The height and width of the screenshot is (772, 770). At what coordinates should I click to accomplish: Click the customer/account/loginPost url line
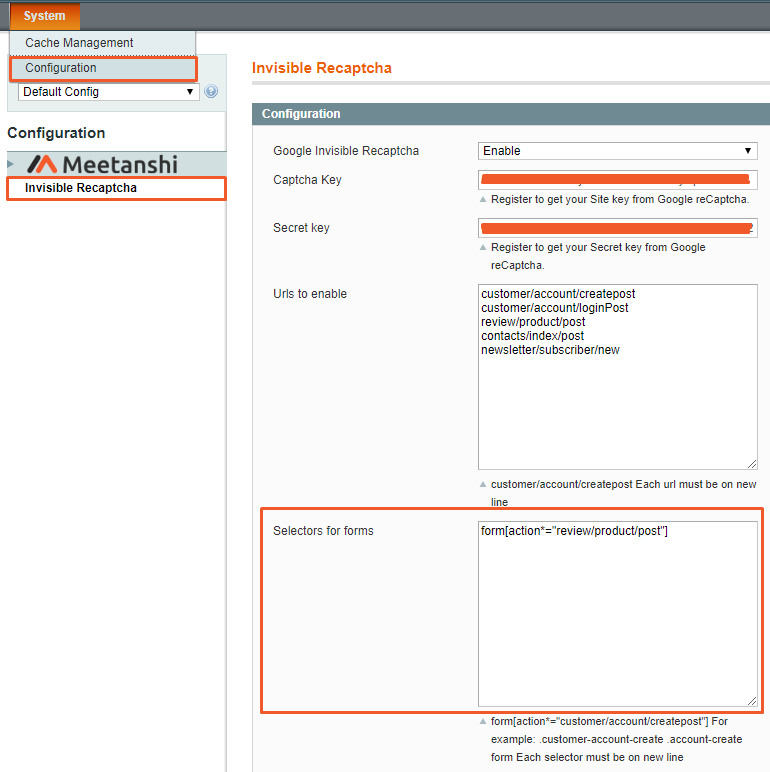coord(554,308)
